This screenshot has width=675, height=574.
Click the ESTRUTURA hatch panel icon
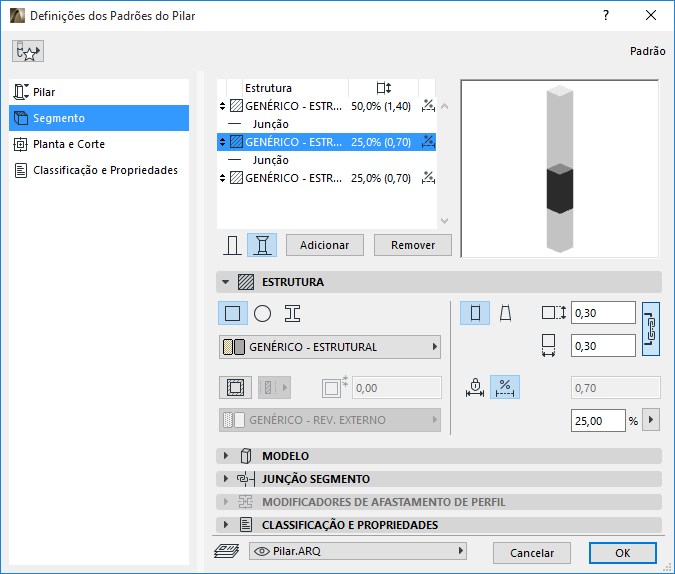pyautogui.click(x=246, y=282)
